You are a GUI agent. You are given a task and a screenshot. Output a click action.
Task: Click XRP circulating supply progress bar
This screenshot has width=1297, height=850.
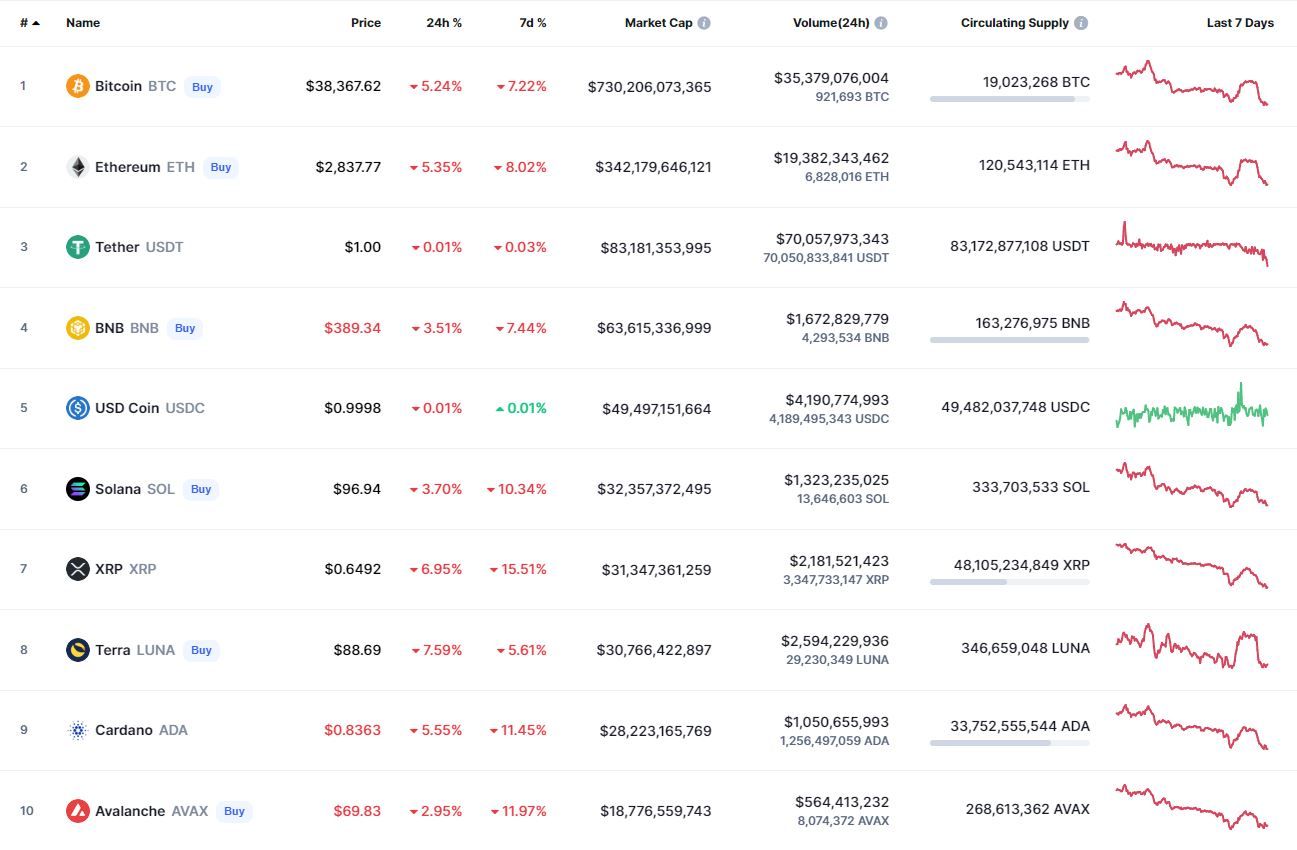pos(1010,581)
